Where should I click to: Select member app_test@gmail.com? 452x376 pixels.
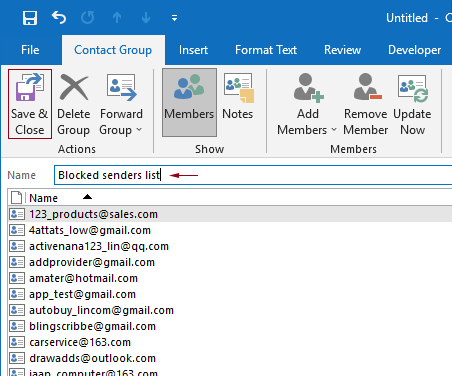[82, 294]
